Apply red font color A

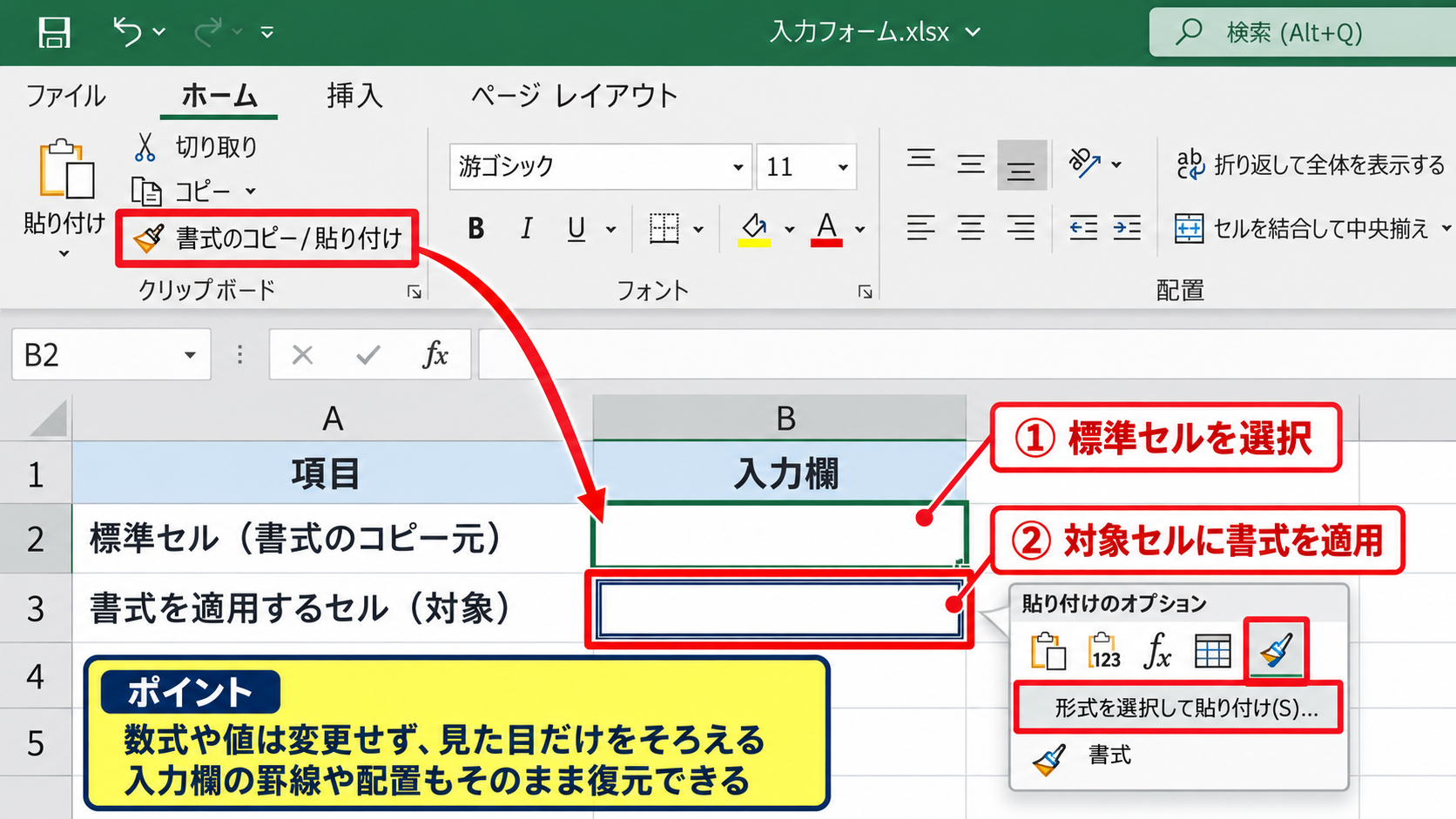[826, 229]
